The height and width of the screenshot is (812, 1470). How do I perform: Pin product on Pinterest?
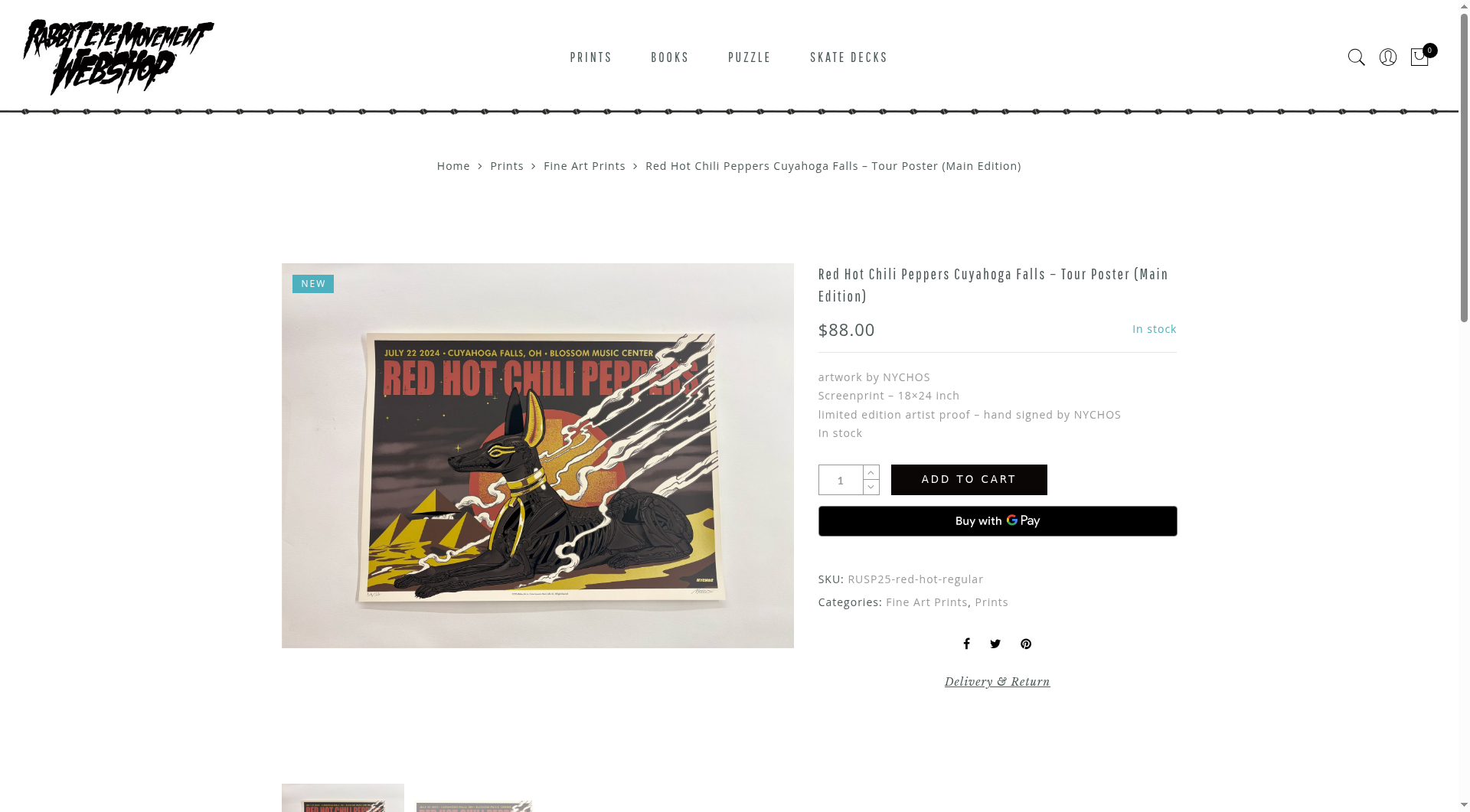1026,644
